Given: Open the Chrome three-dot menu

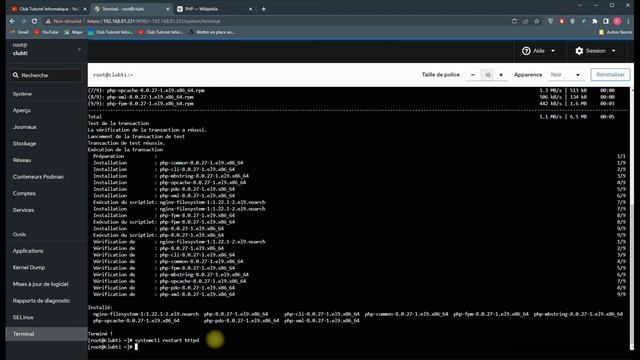Looking at the screenshot, I should (x=629, y=21).
